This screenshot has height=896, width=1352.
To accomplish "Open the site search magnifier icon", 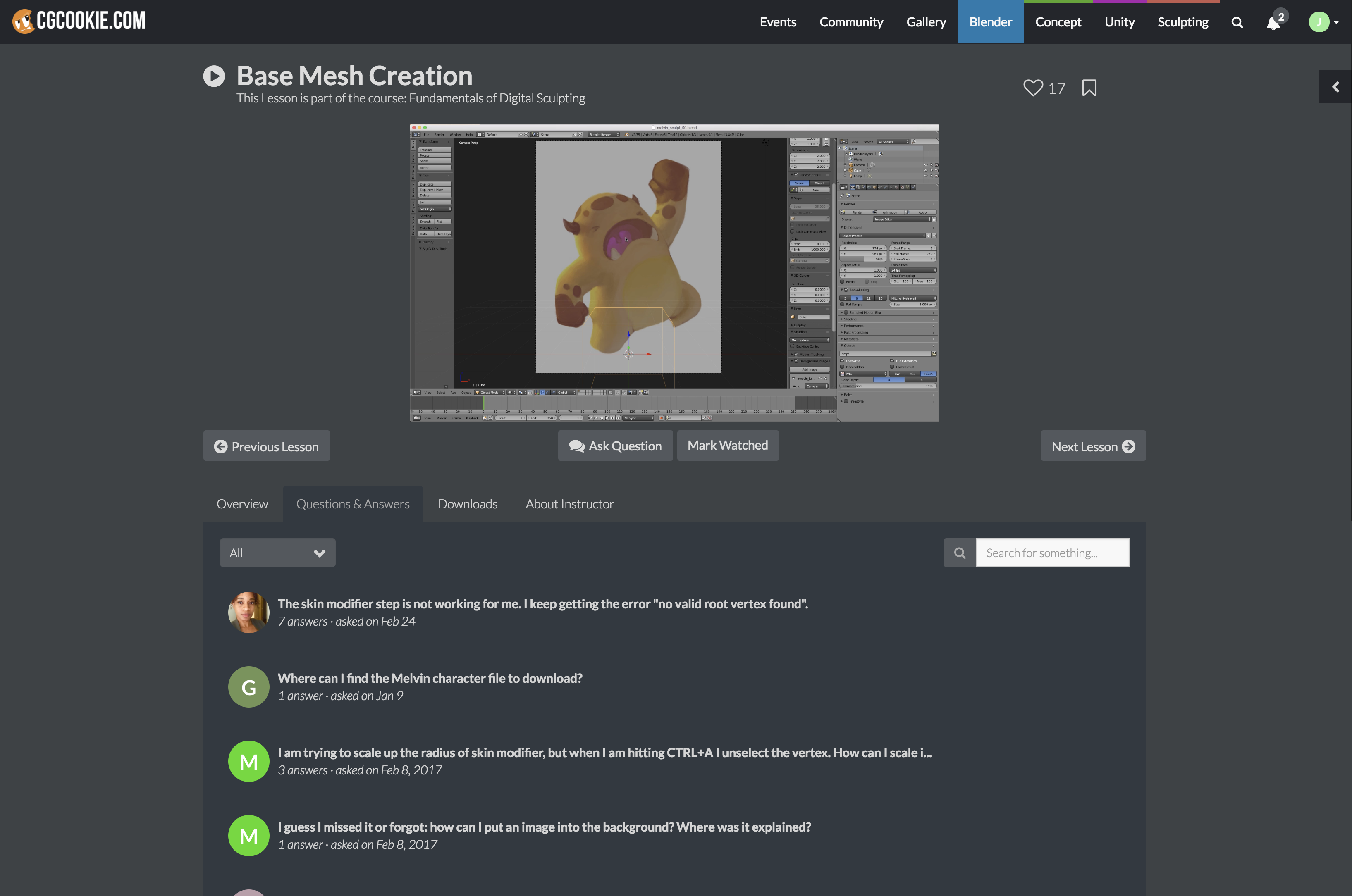I will click(1237, 22).
